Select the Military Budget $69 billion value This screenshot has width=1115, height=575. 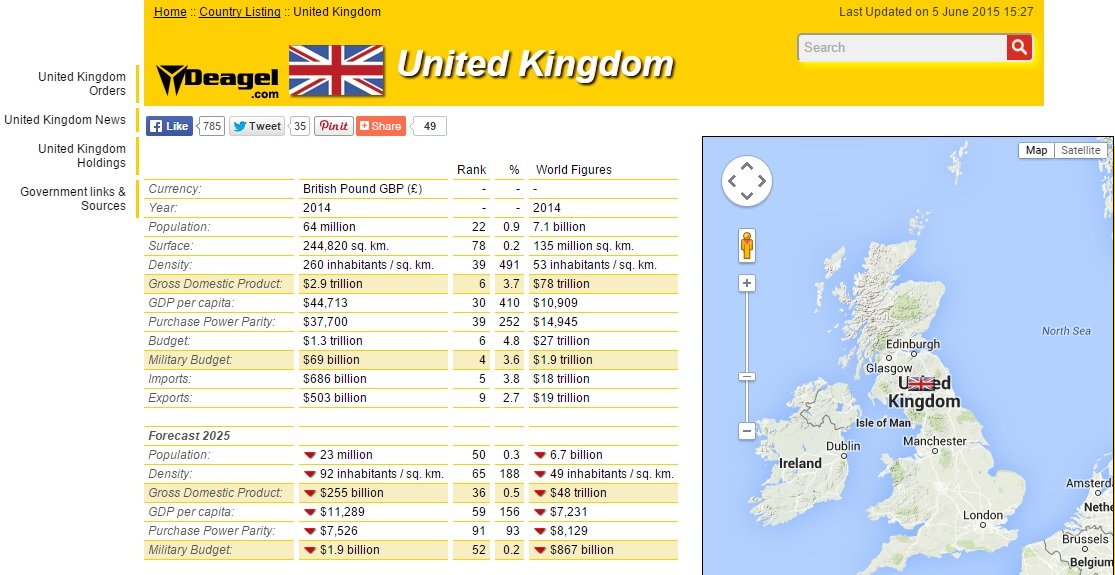click(x=331, y=360)
